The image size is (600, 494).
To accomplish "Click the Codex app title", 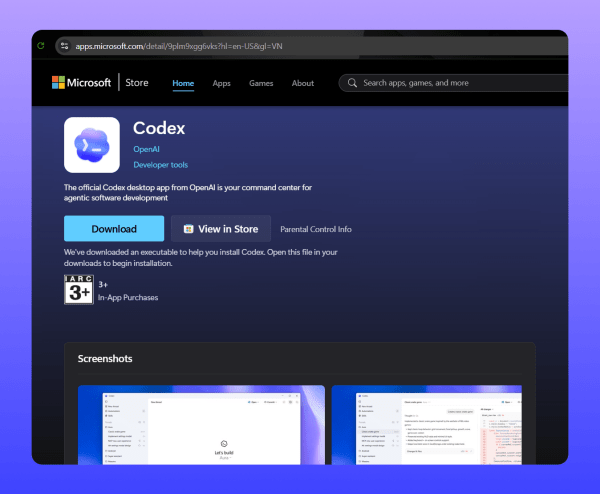I will click(159, 128).
